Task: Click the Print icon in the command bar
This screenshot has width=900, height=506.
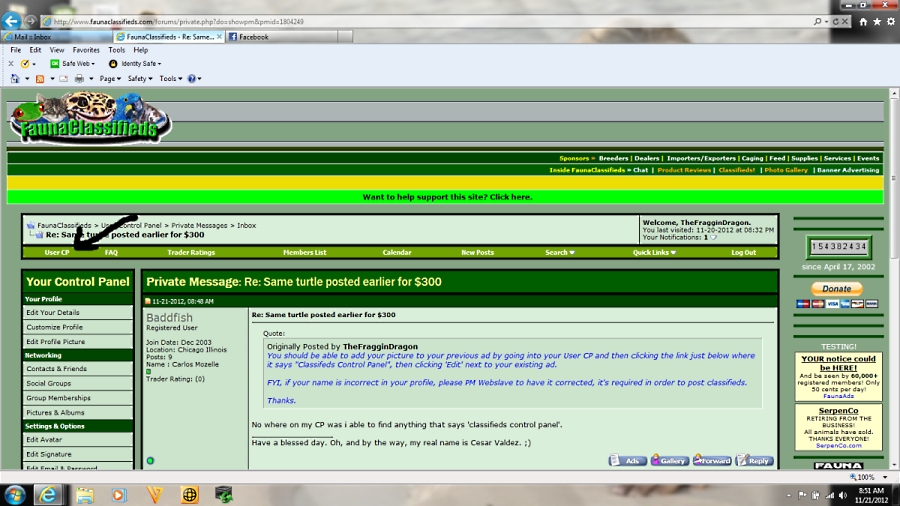Action: [79, 79]
